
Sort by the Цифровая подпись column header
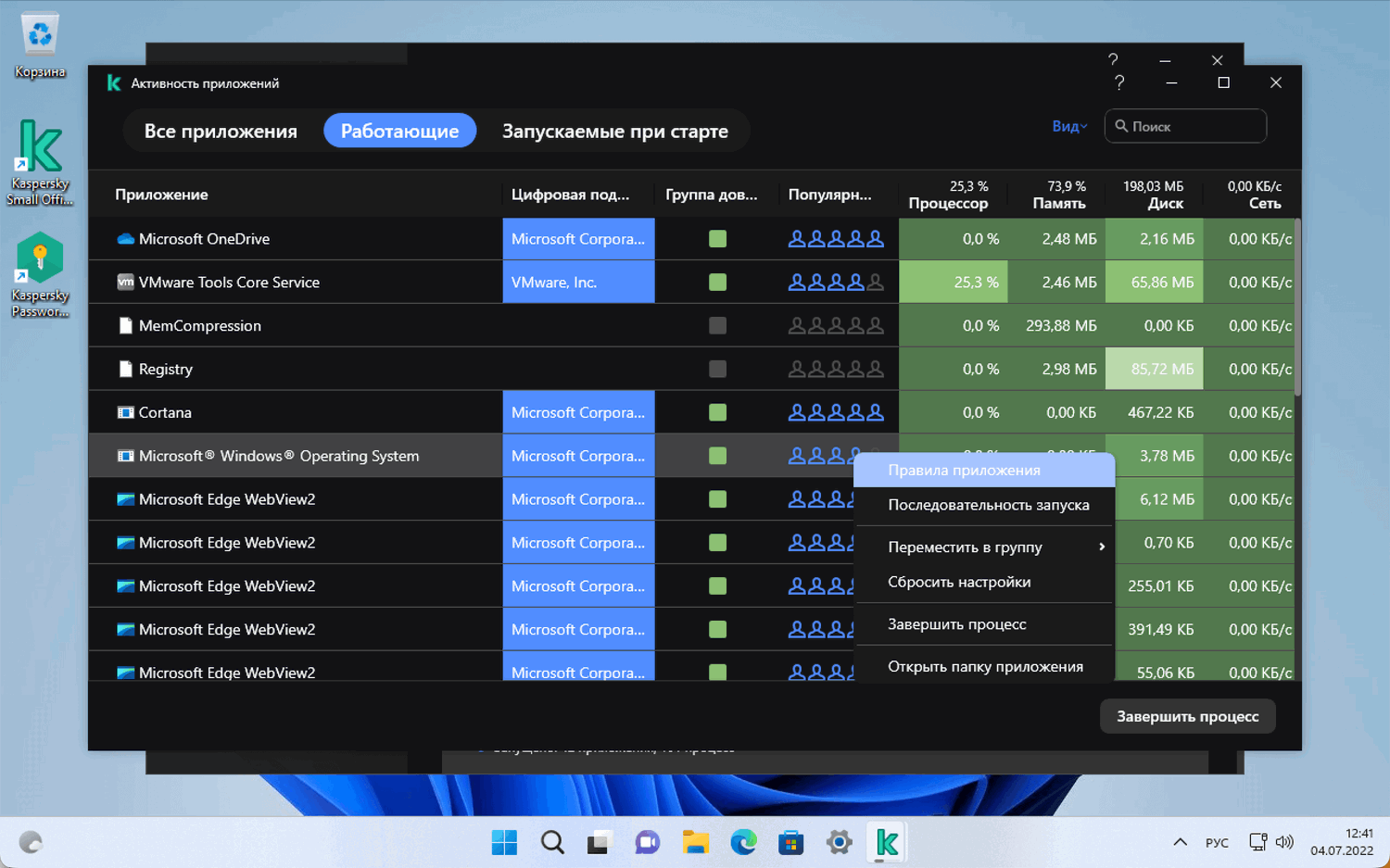(x=570, y=195)
